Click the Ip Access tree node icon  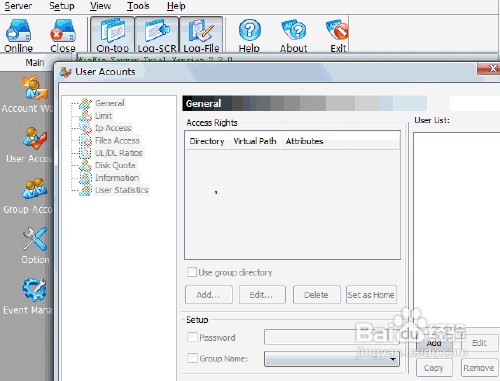86,128
